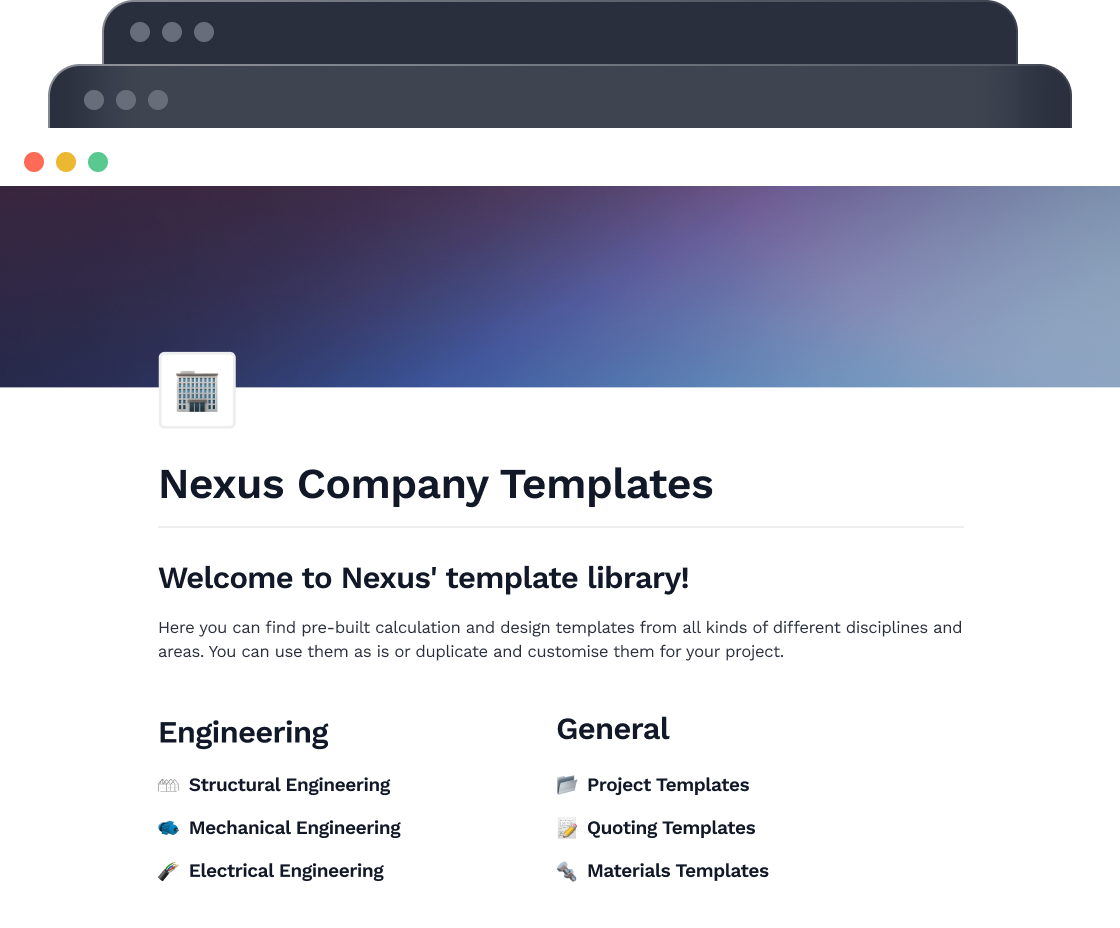This screenshot has height=928, width=1120.
Task: Click the General section heading
Action: coord(613,730)
